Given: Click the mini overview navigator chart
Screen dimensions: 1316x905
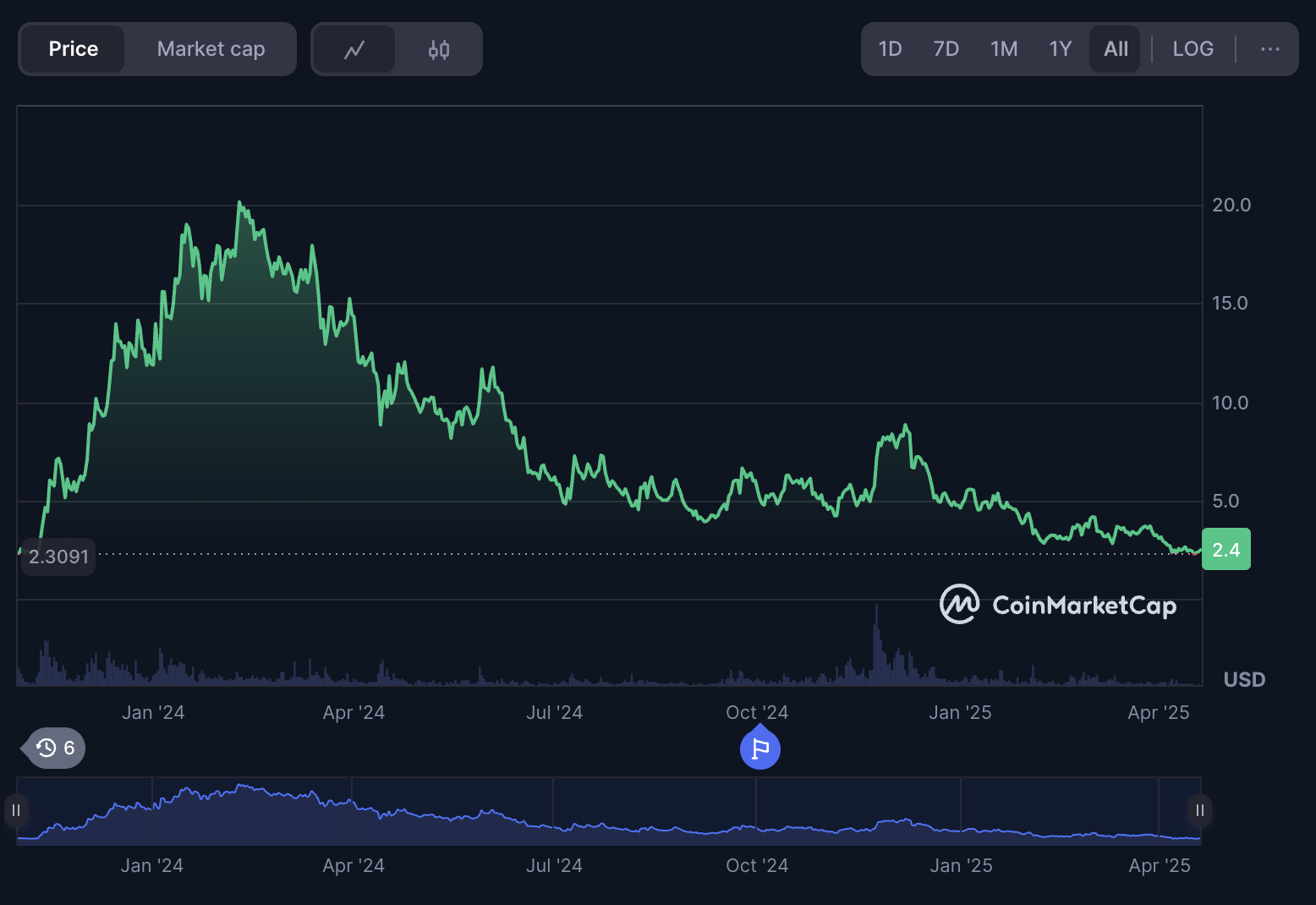Looking at the screenshot, I should [x=609, y=812].
